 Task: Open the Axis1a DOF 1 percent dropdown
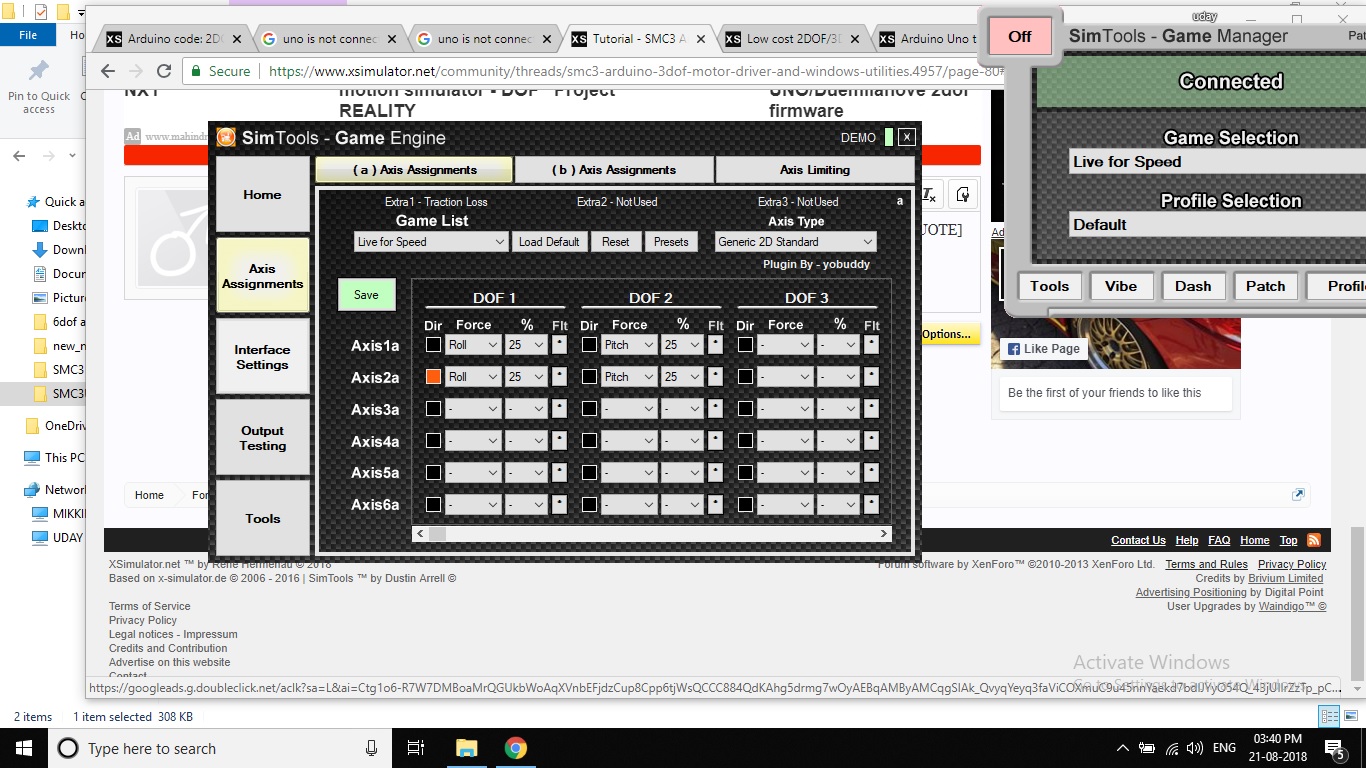[x=526, y=345]
